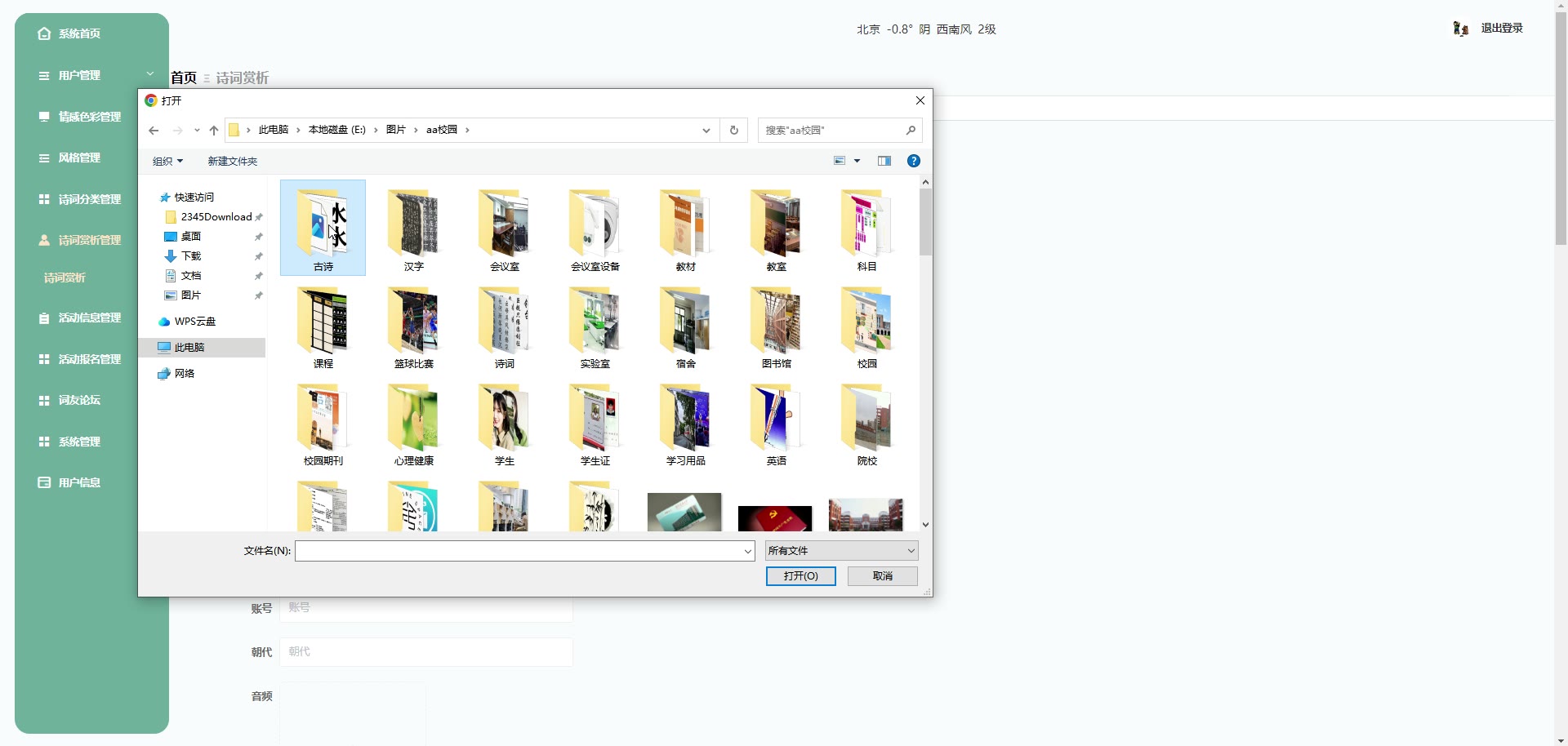The width and height of the screenshot is (1568, 746).
Task: Click the 取消 button
Action: click(x=883, y=576)
